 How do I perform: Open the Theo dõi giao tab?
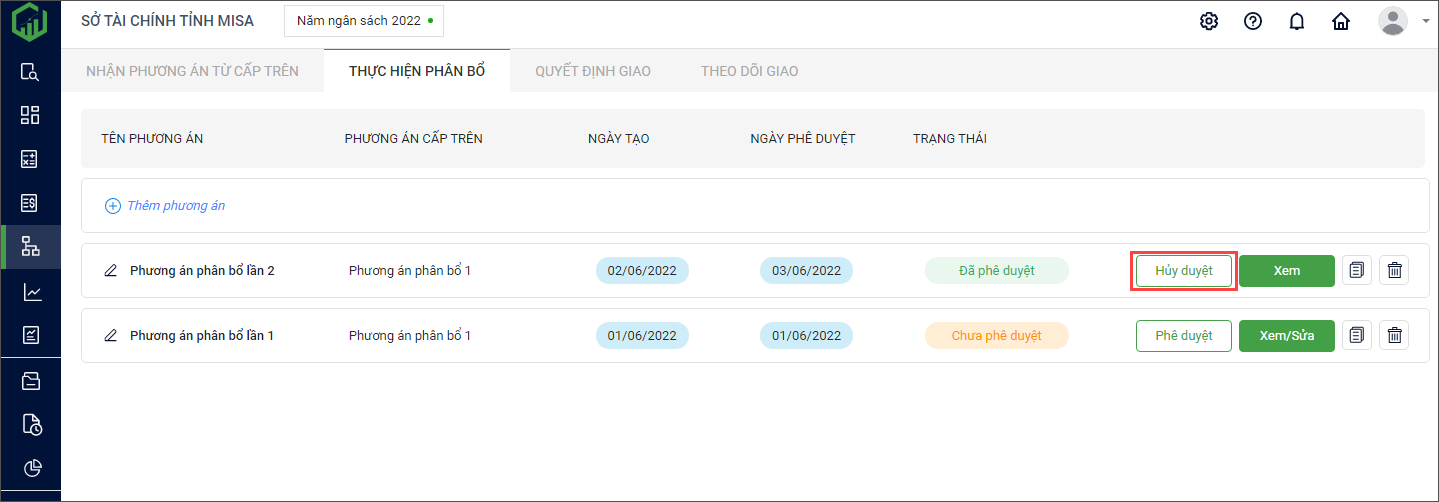[749, 71]
